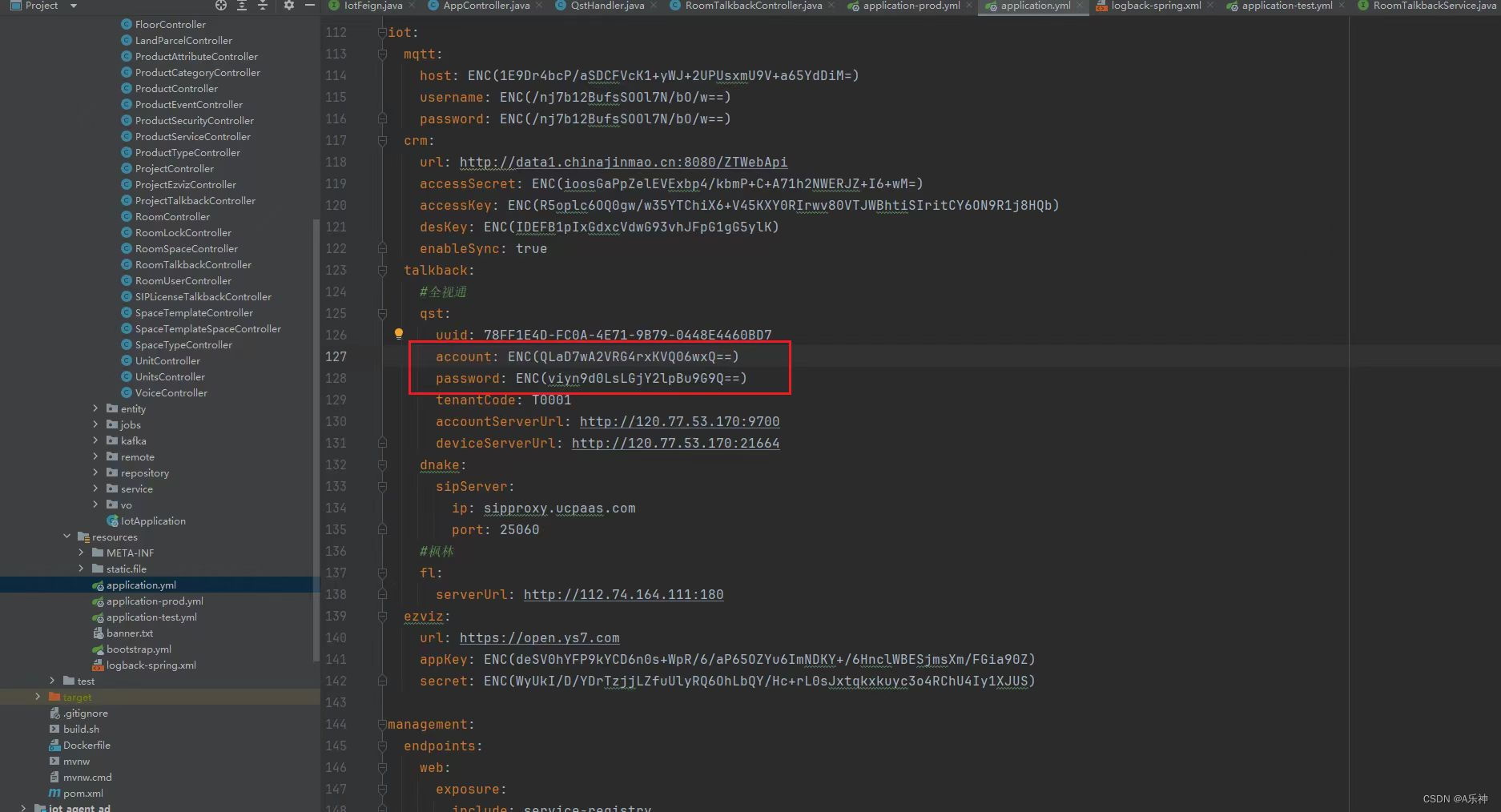Screen dimensions: 1501x812
Task: Open the Project view dropdown
Action: coord(72,6)
